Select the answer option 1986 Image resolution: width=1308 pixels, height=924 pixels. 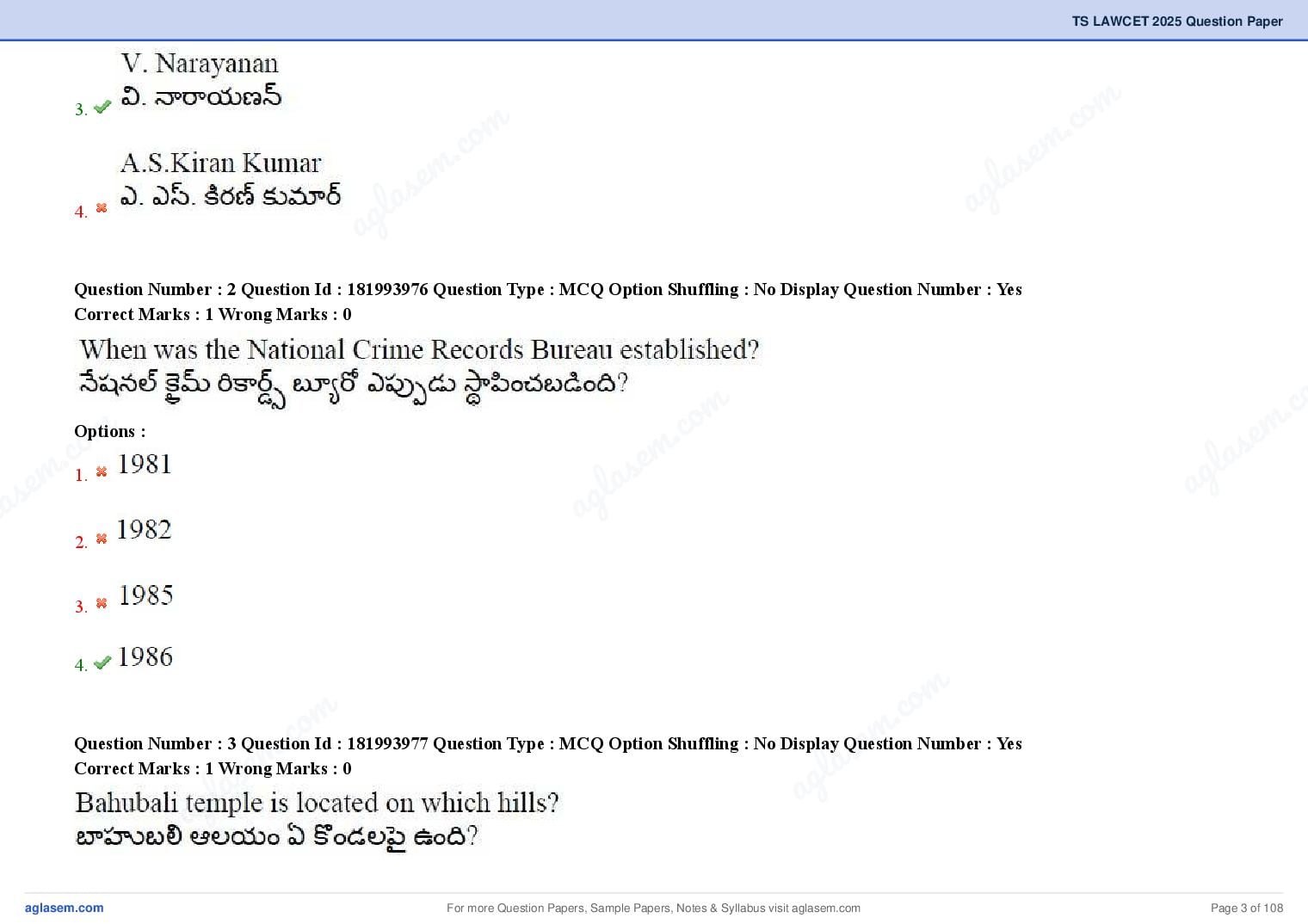pos(145,657)
